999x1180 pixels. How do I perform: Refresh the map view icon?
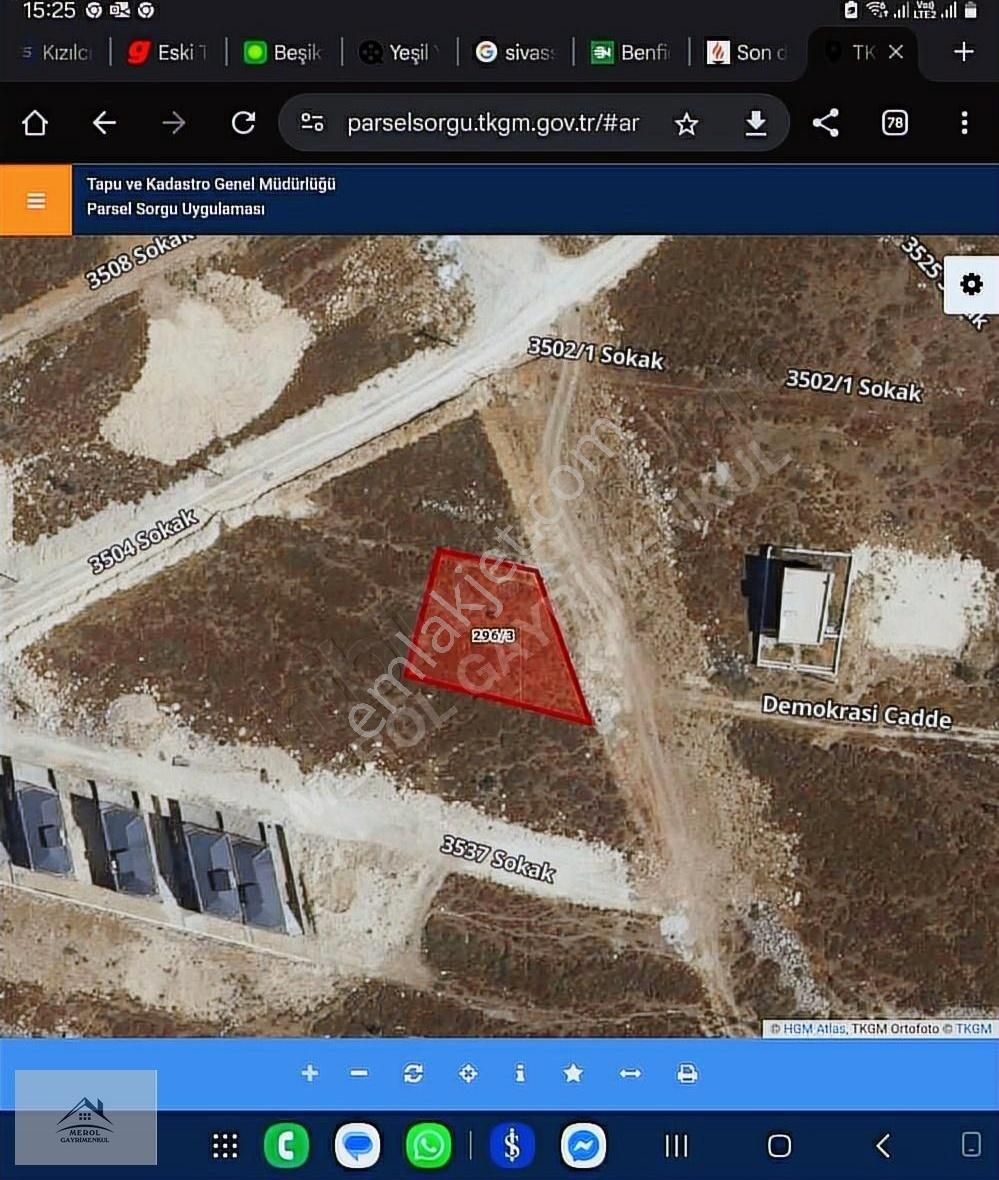tap(413, 1073)
